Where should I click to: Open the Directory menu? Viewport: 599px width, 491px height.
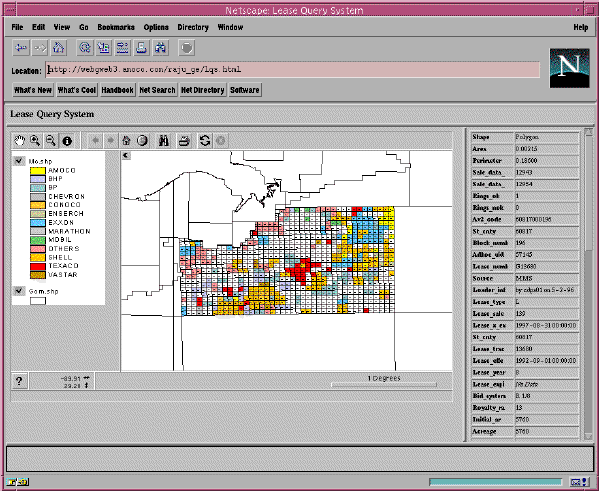point(193,27)
